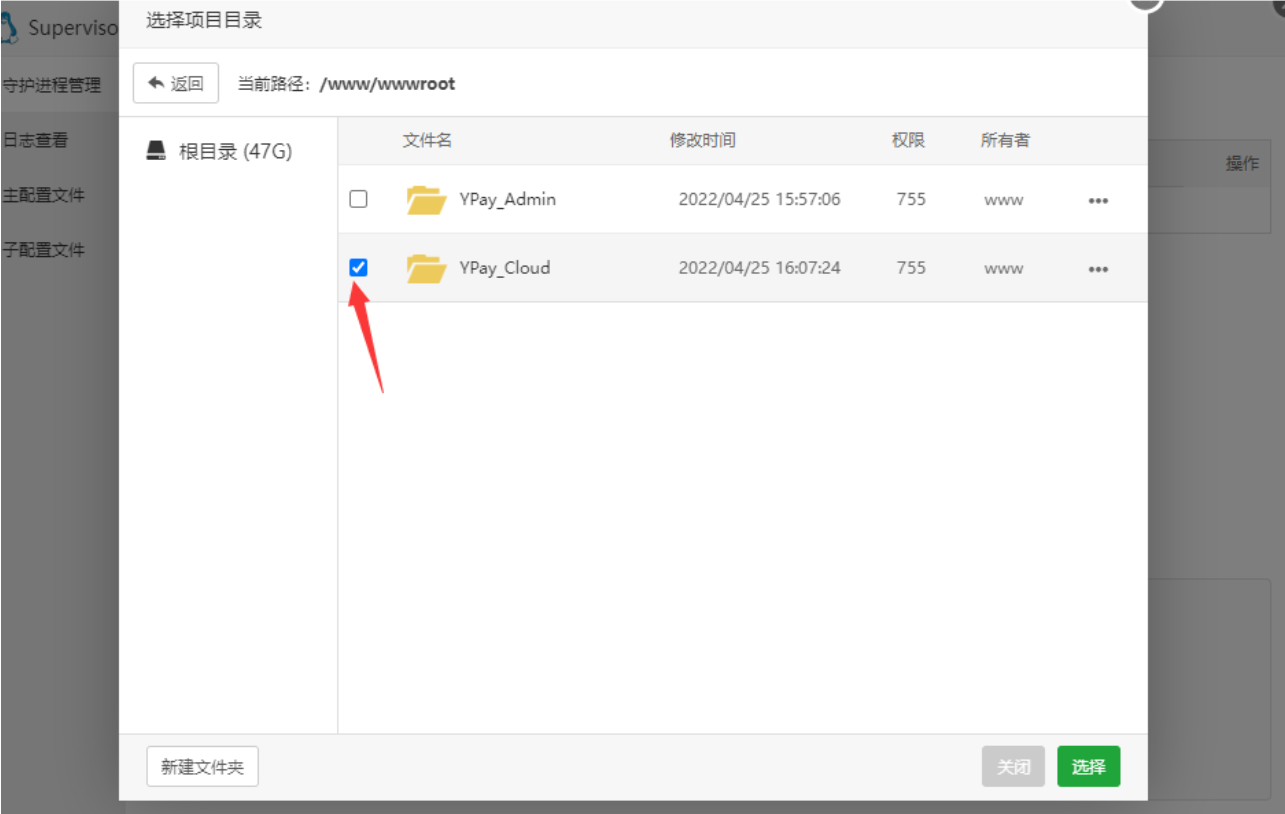The height and width of the screenshot is (814, 1285).
Task: Click www owner of YPay_Cloud row
Action: [x=1003, y=268]
